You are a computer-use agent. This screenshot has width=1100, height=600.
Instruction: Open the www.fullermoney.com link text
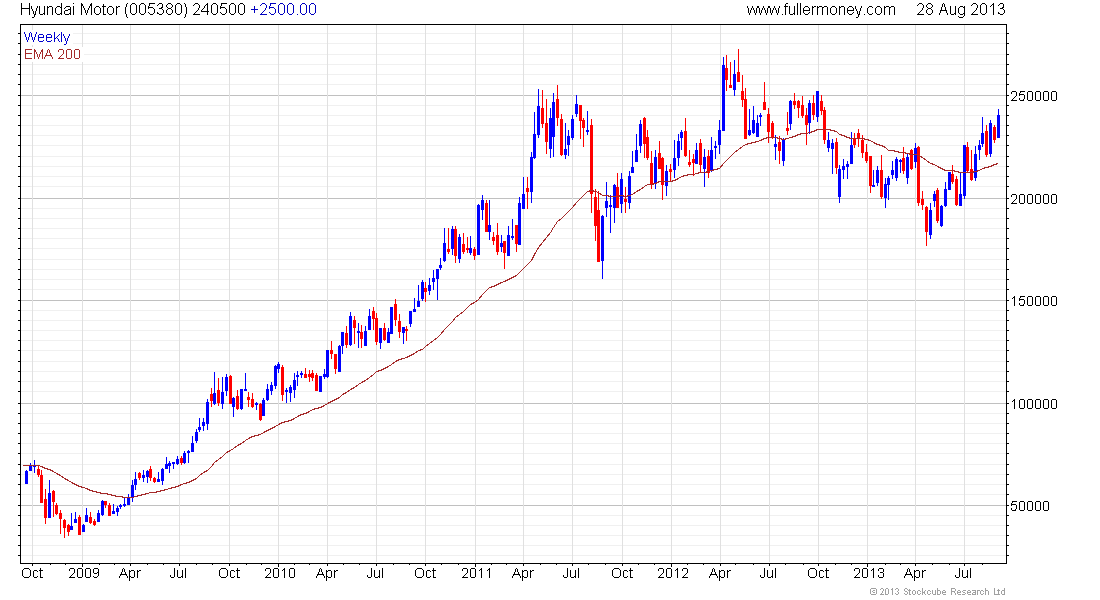click(821, 10)
